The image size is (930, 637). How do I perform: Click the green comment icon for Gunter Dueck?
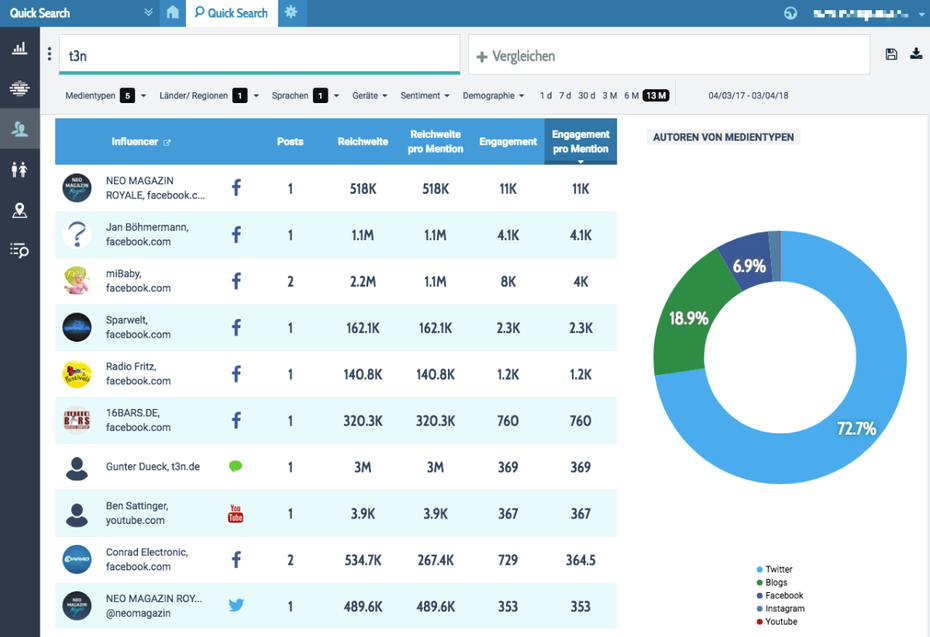235,467
